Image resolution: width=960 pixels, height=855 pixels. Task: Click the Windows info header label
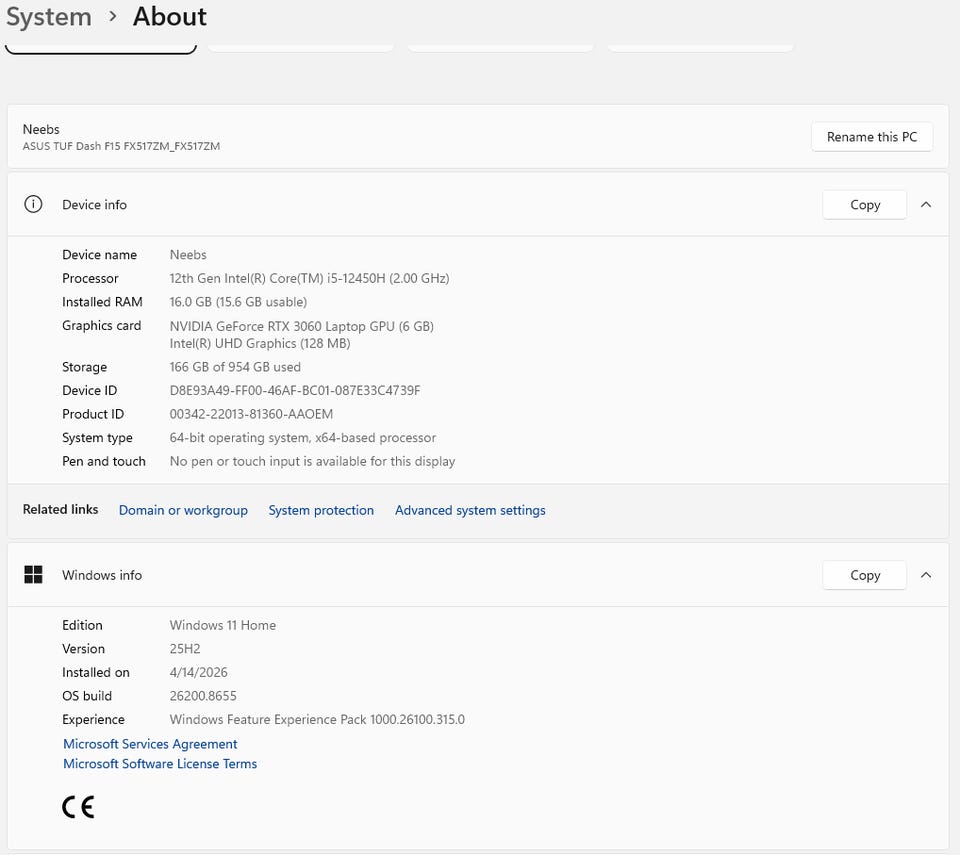click(102, 575)
